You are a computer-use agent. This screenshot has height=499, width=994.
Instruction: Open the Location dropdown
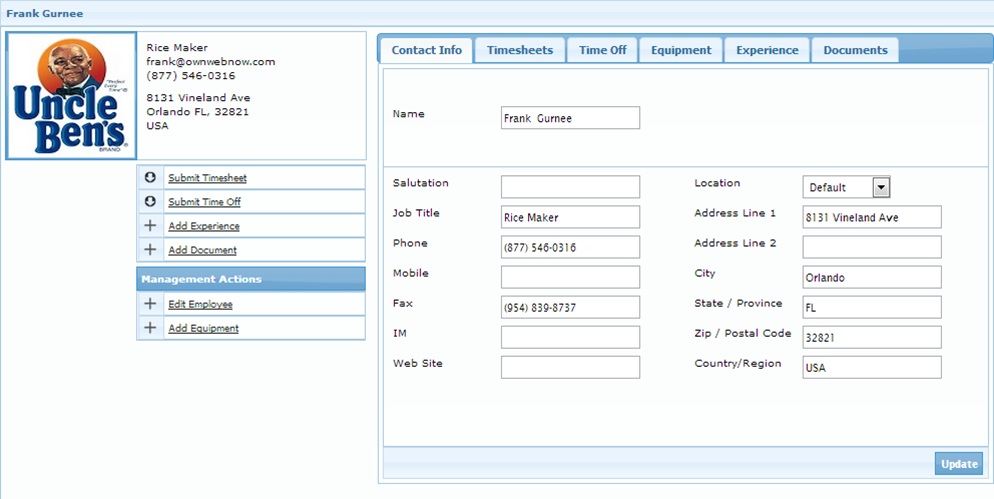(x=880, y=187)
